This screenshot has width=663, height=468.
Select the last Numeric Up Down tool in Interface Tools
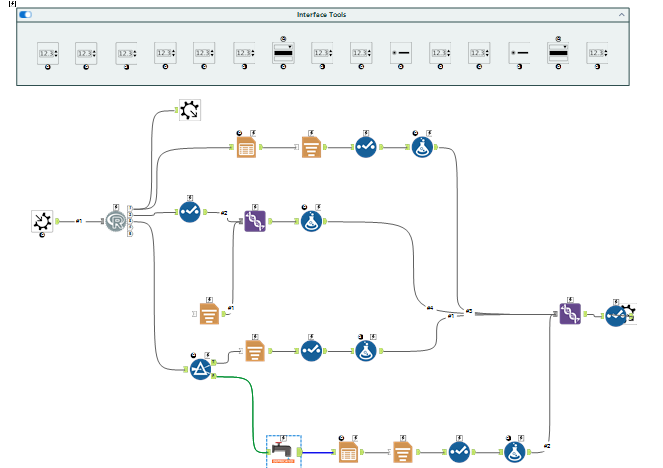click(597, 53)
